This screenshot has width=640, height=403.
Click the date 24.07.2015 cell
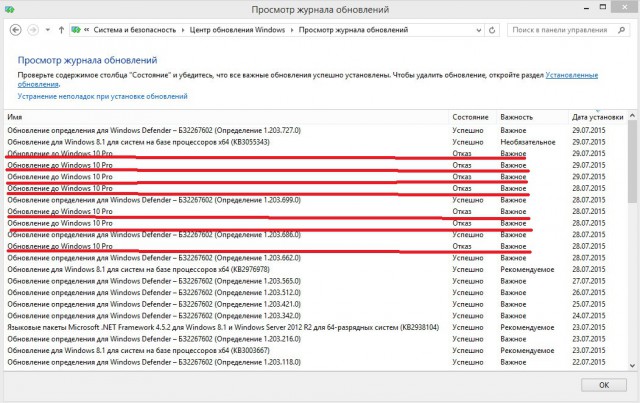[589, 316]
